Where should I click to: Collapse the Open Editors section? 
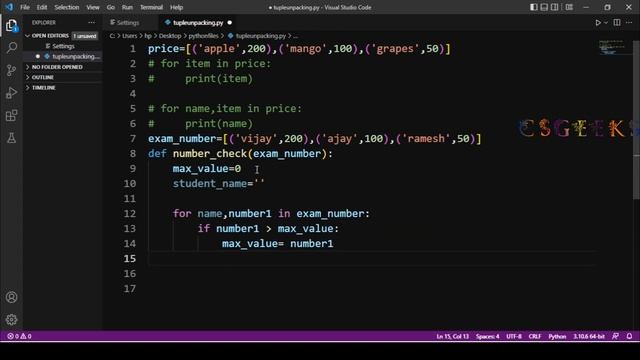click(62, 36)
